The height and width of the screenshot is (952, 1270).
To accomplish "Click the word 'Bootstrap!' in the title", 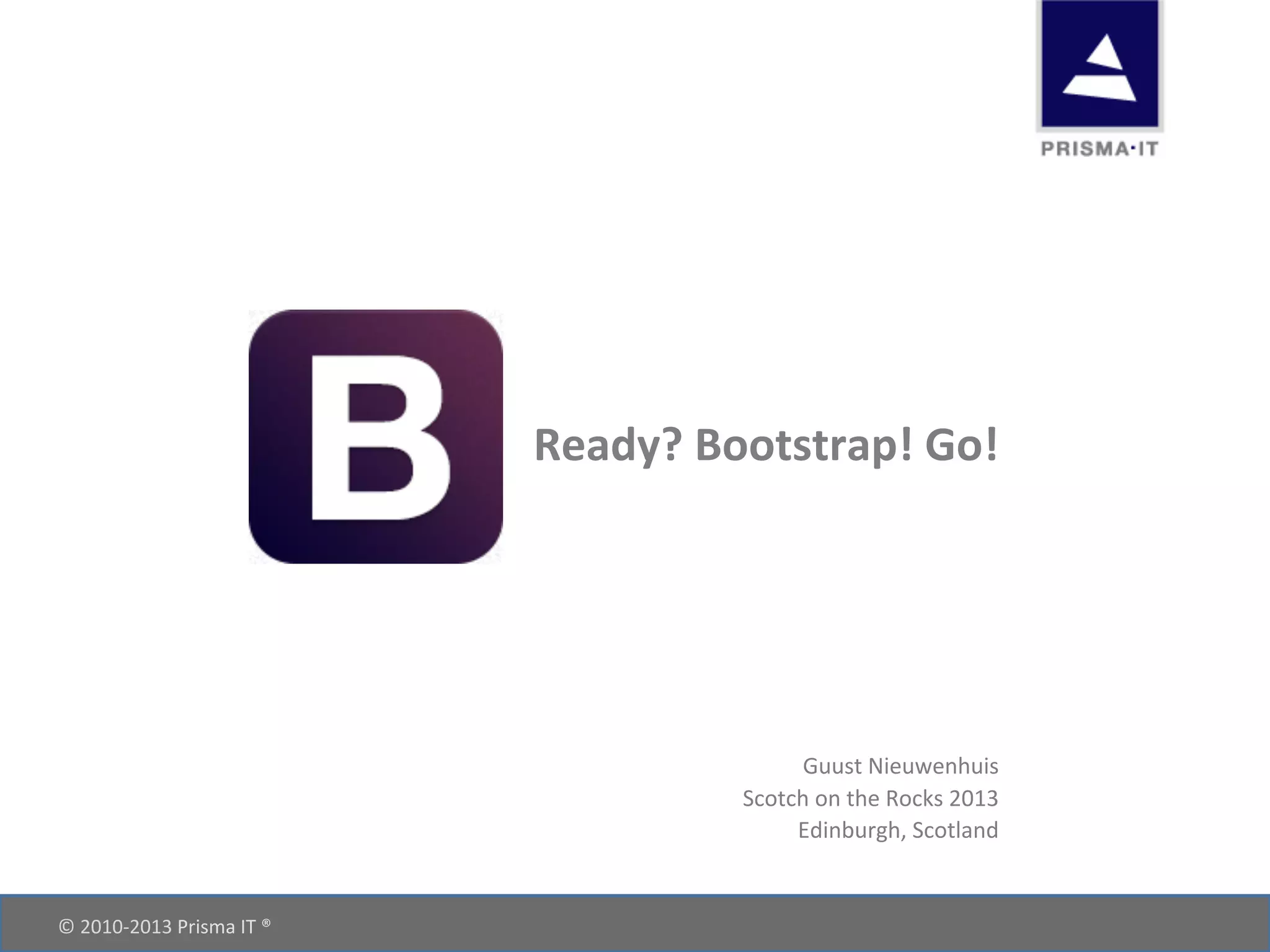I will tap(804, 445).
